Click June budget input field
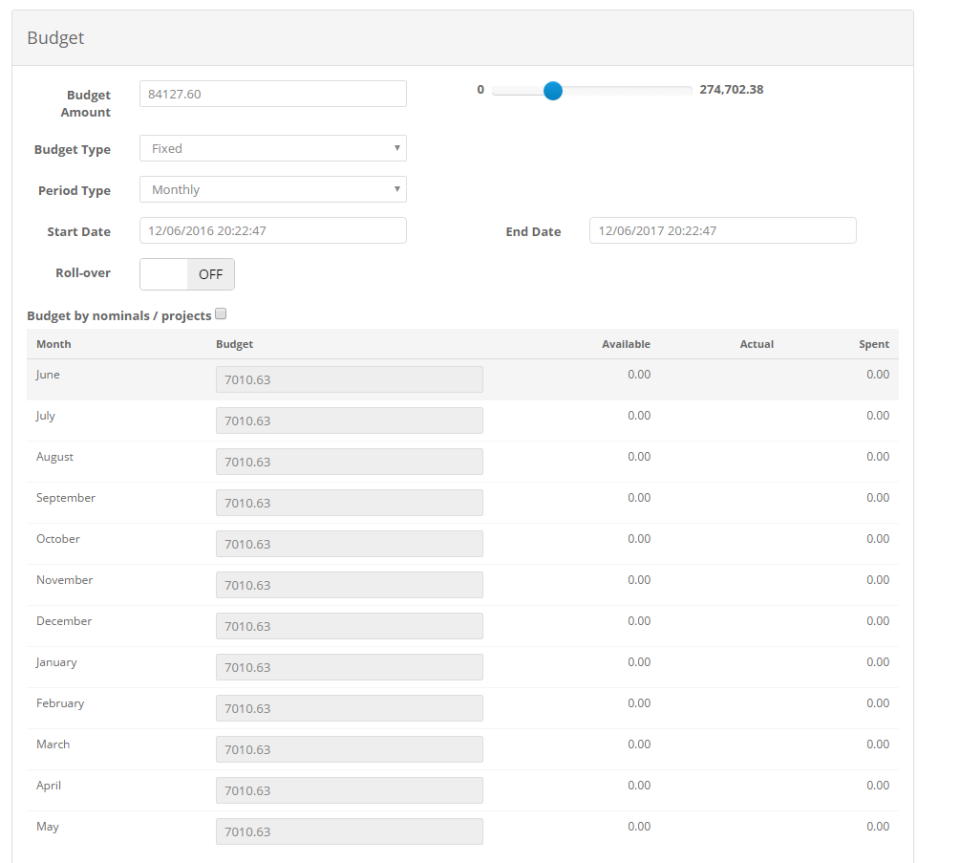 pyautogui.click(x=349, y=379)
